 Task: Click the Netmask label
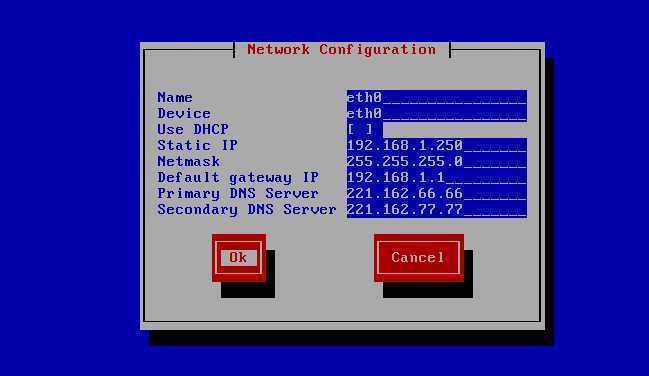tap(188, 161)
